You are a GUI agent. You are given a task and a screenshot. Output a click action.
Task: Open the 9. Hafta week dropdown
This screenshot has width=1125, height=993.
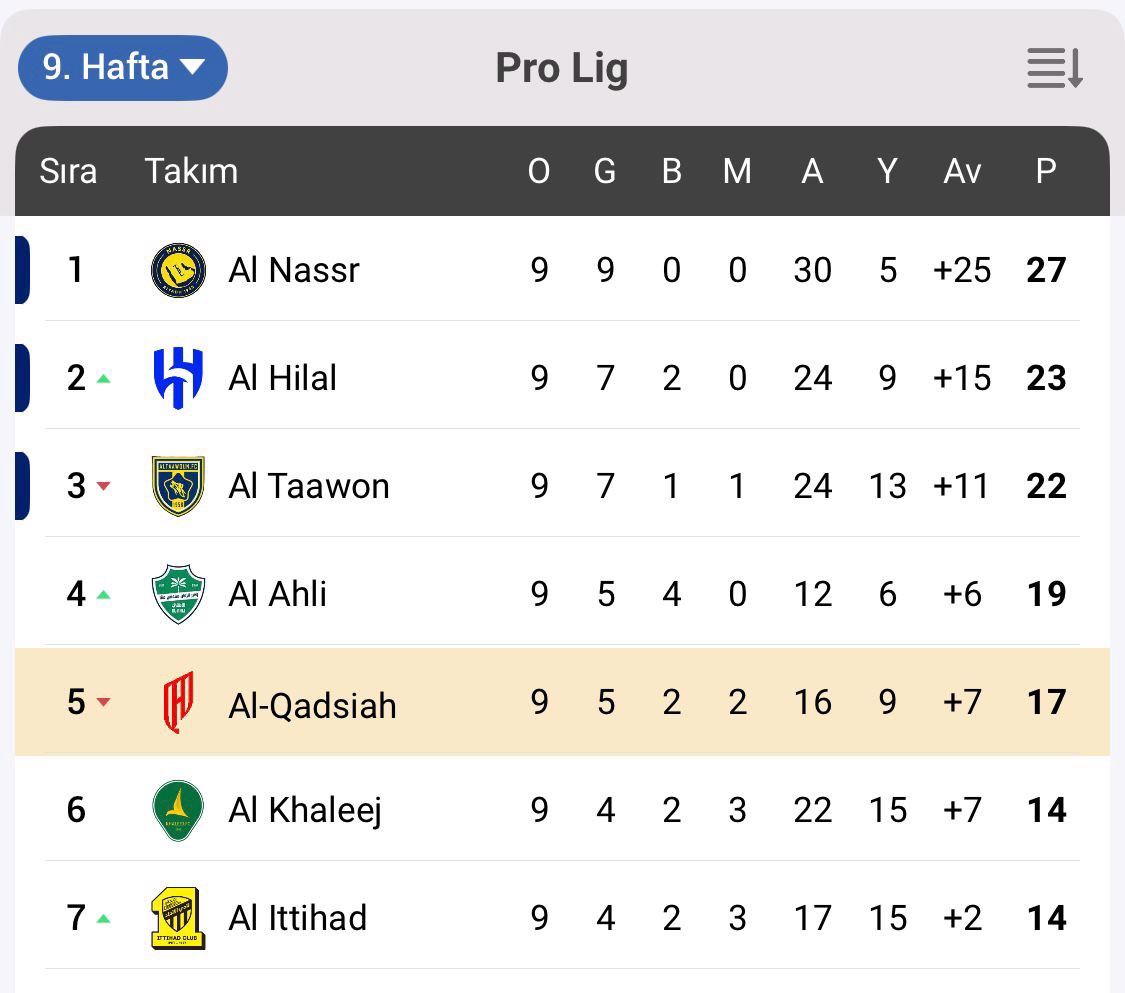pos(122,68)
